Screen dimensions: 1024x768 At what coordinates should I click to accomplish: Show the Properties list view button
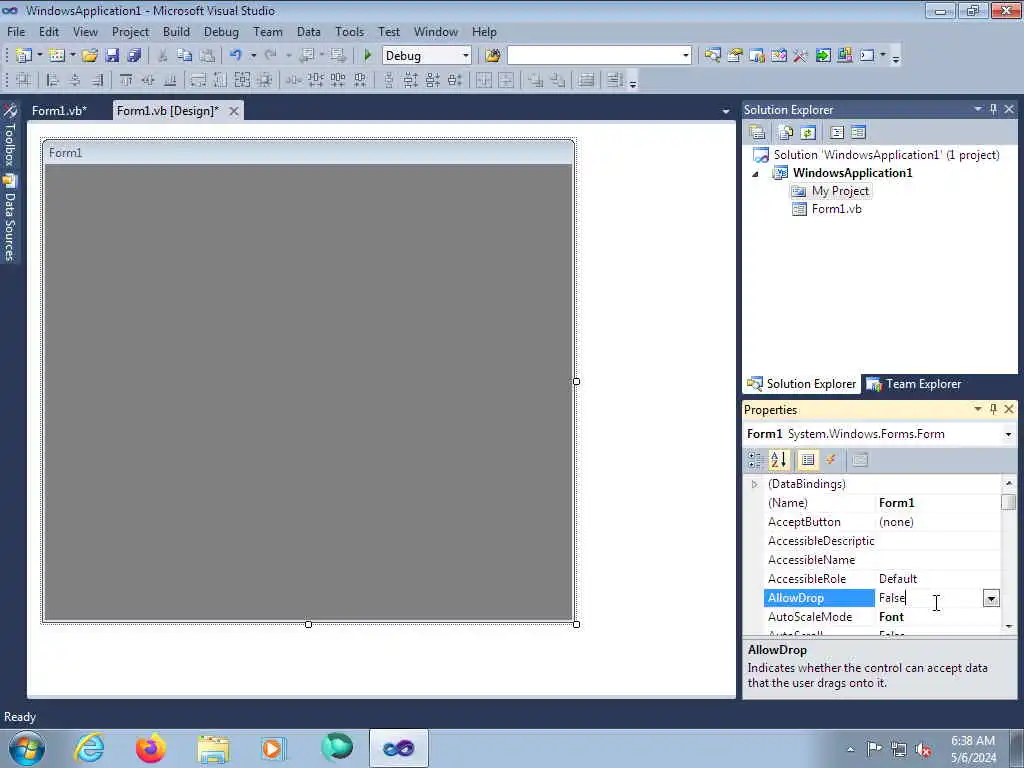click(x=808, y=460)
